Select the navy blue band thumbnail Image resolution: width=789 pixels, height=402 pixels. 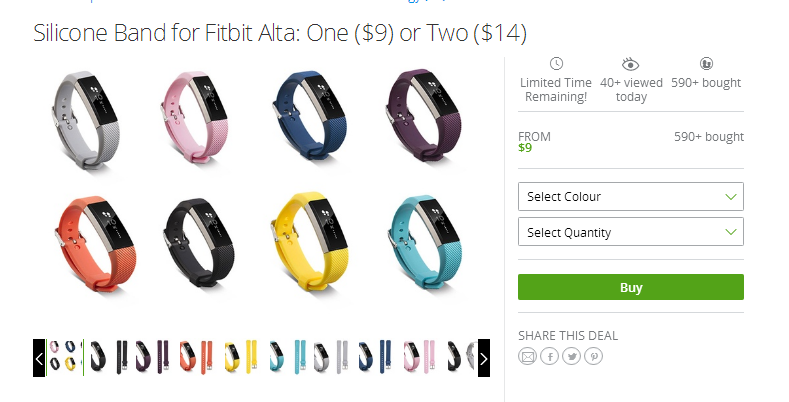pos(375,357)
